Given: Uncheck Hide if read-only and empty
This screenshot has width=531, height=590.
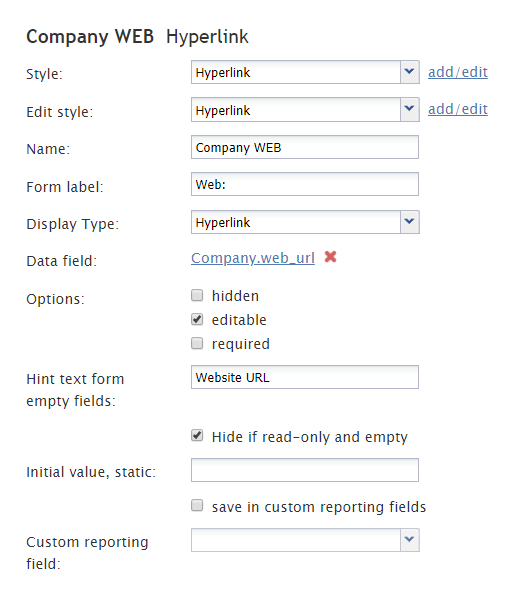Looking at the screenshot, I should coord(197,436).
